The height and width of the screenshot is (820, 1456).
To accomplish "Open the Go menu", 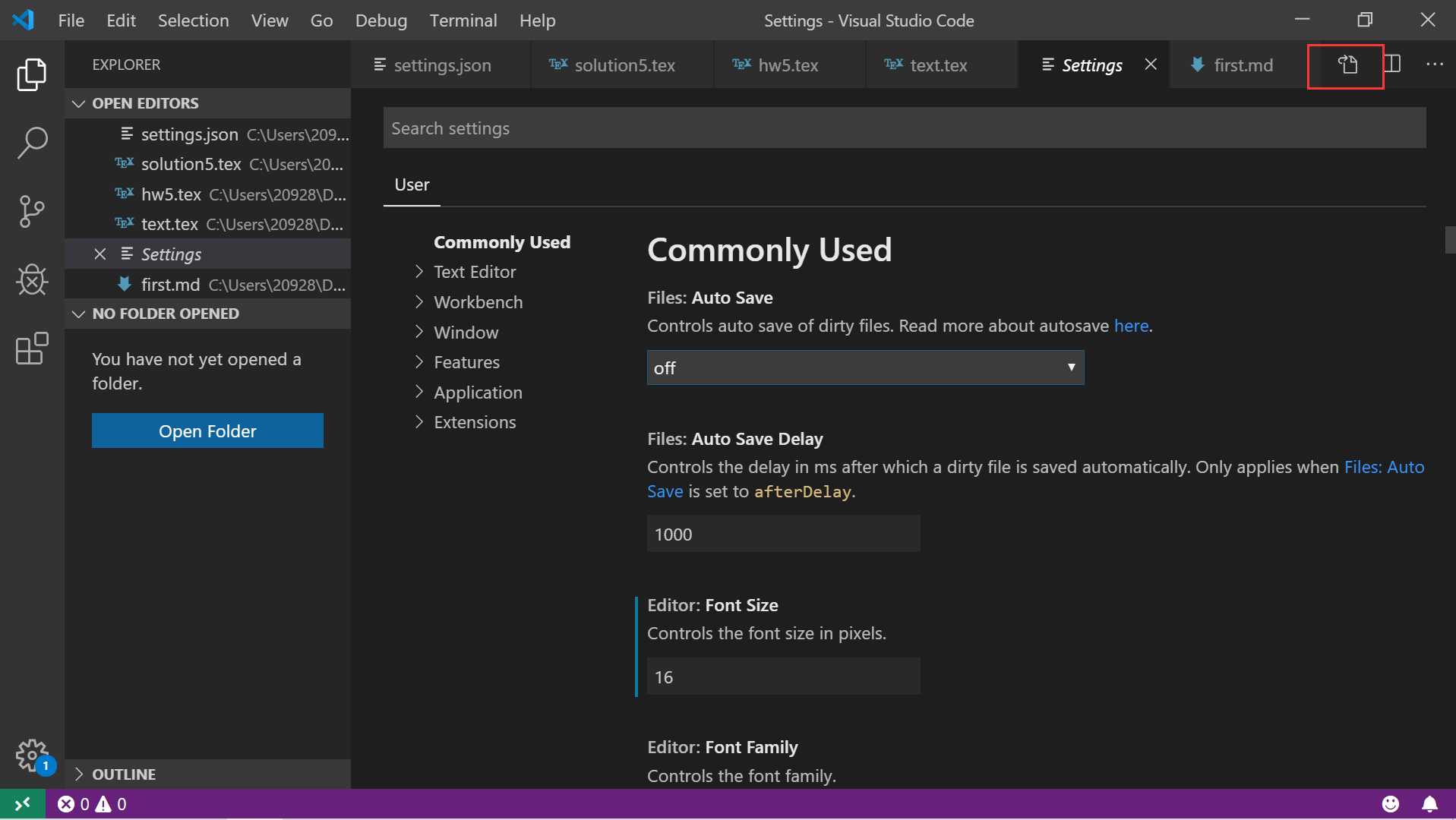I will [x=321, y=20].
